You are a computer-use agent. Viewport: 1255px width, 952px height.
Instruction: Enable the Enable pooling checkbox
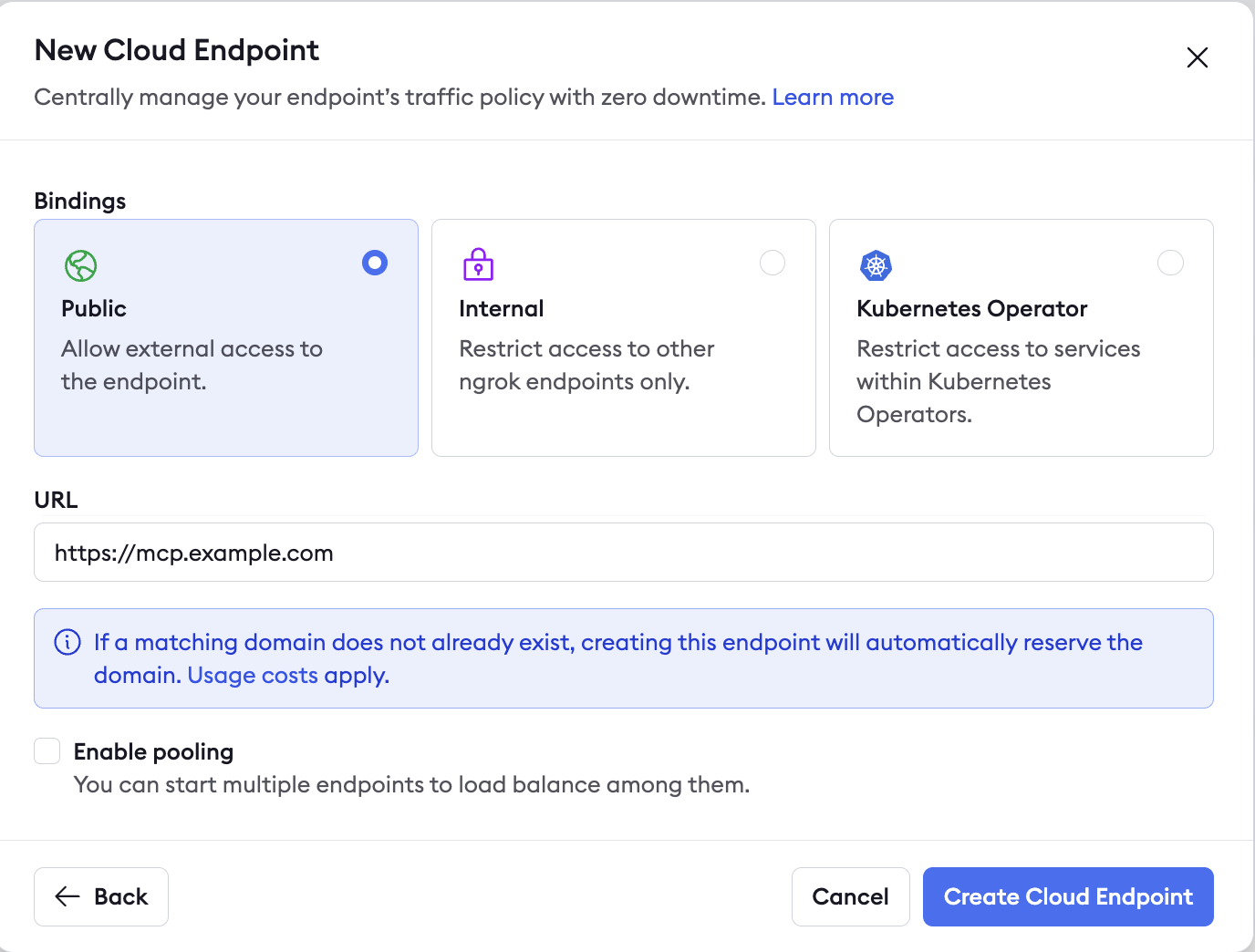(x=47, y=750)
